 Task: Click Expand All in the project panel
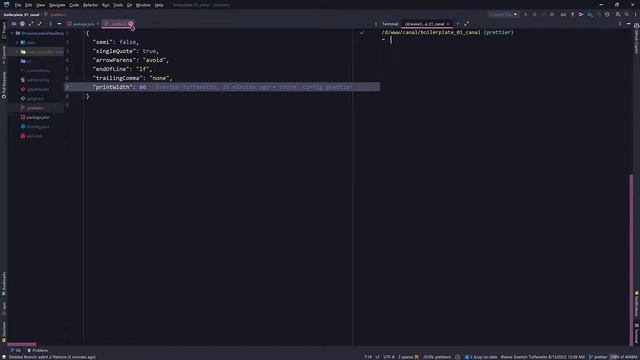[x=31, y=24]
